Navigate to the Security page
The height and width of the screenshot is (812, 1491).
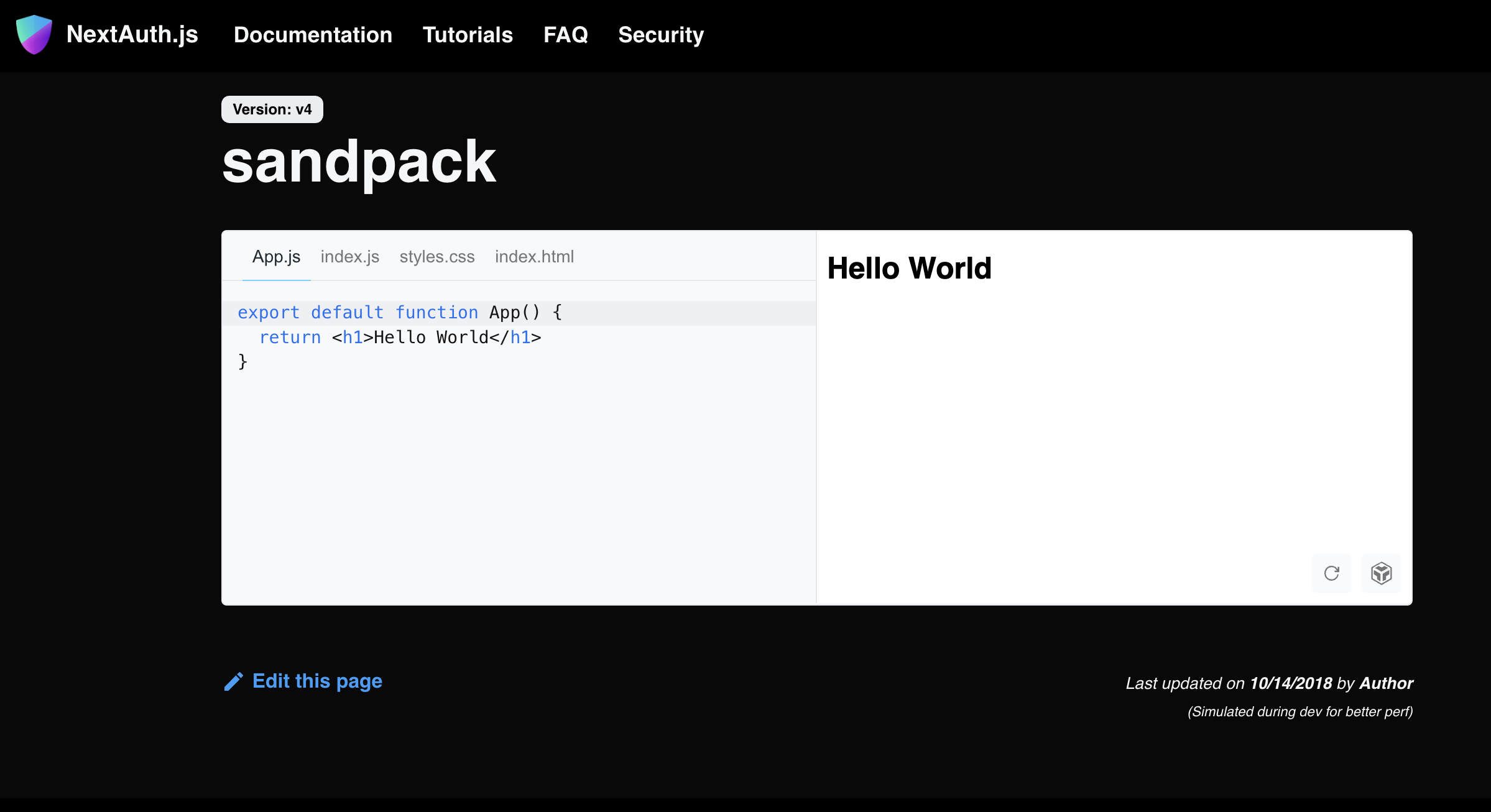pos(661,35)
